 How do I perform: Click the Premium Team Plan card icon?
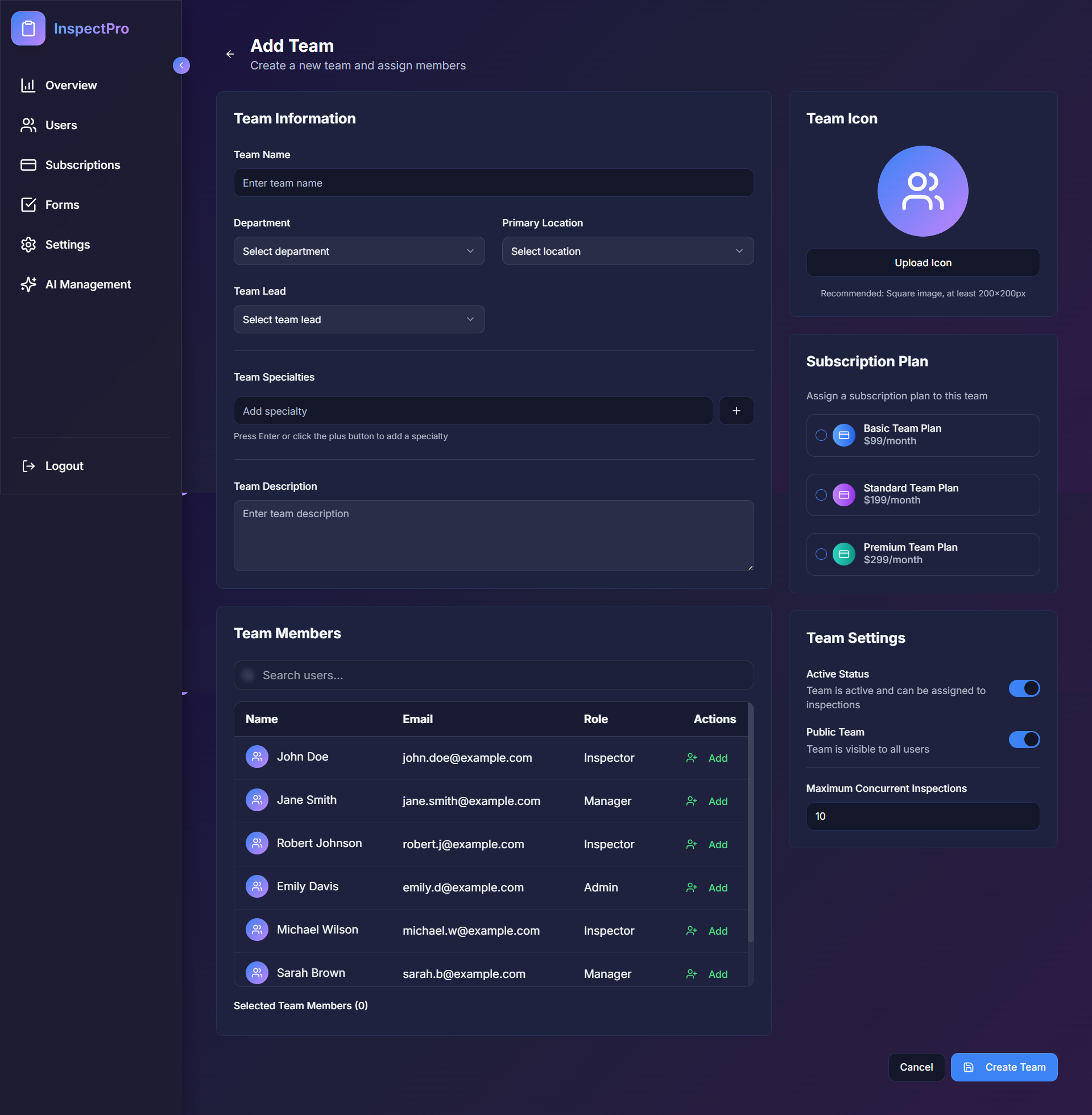pos(843,554)
